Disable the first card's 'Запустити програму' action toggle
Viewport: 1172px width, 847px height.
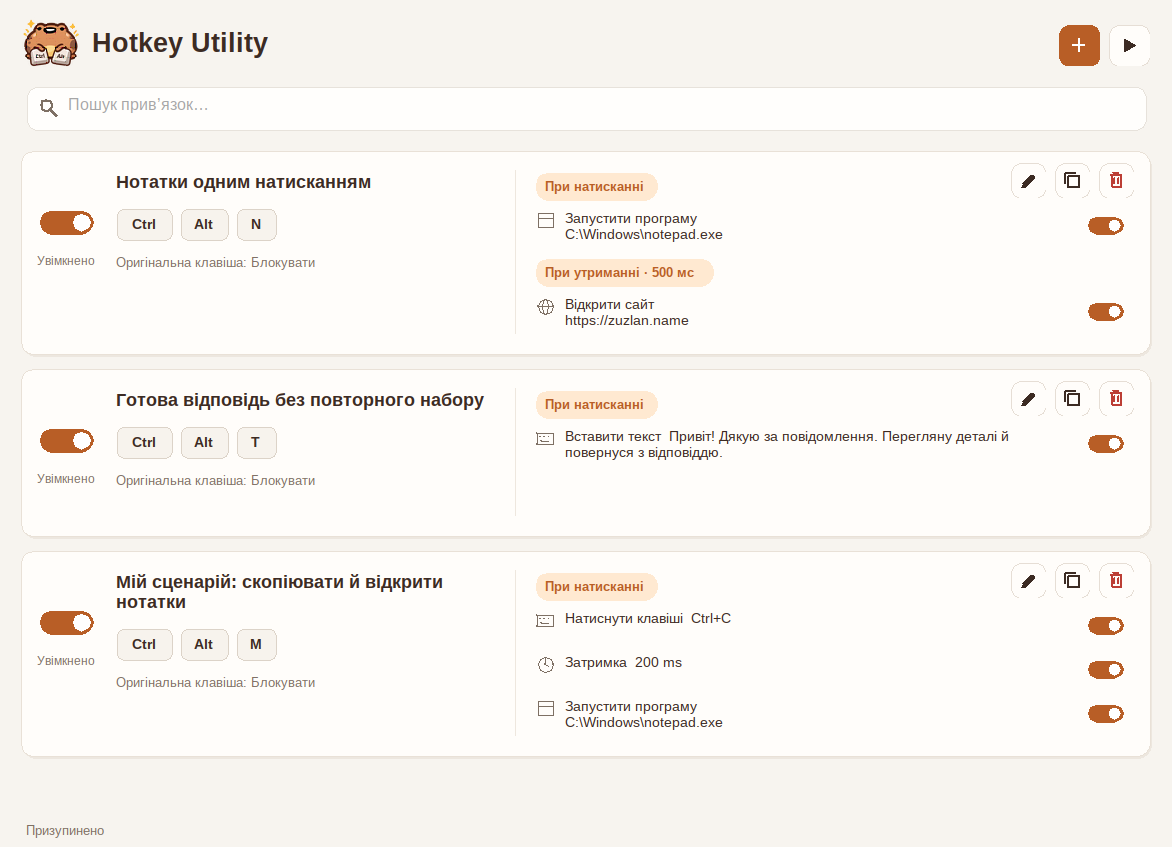click(1105, 226)
